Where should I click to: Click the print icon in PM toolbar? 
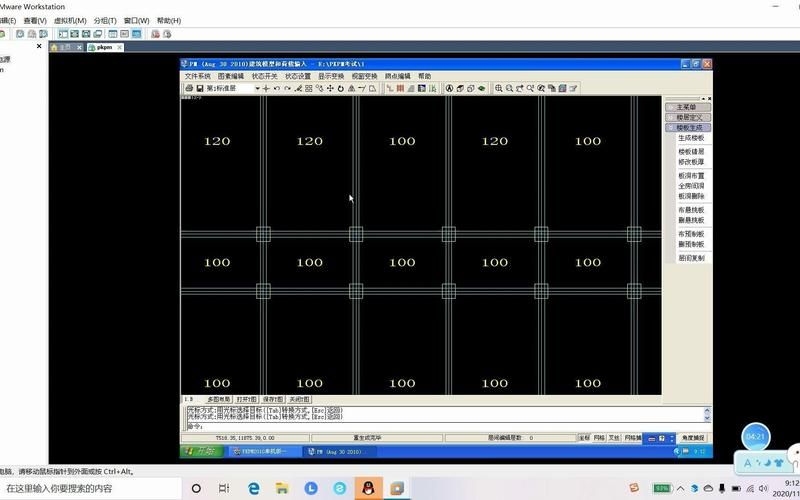[x=187, y=88]
